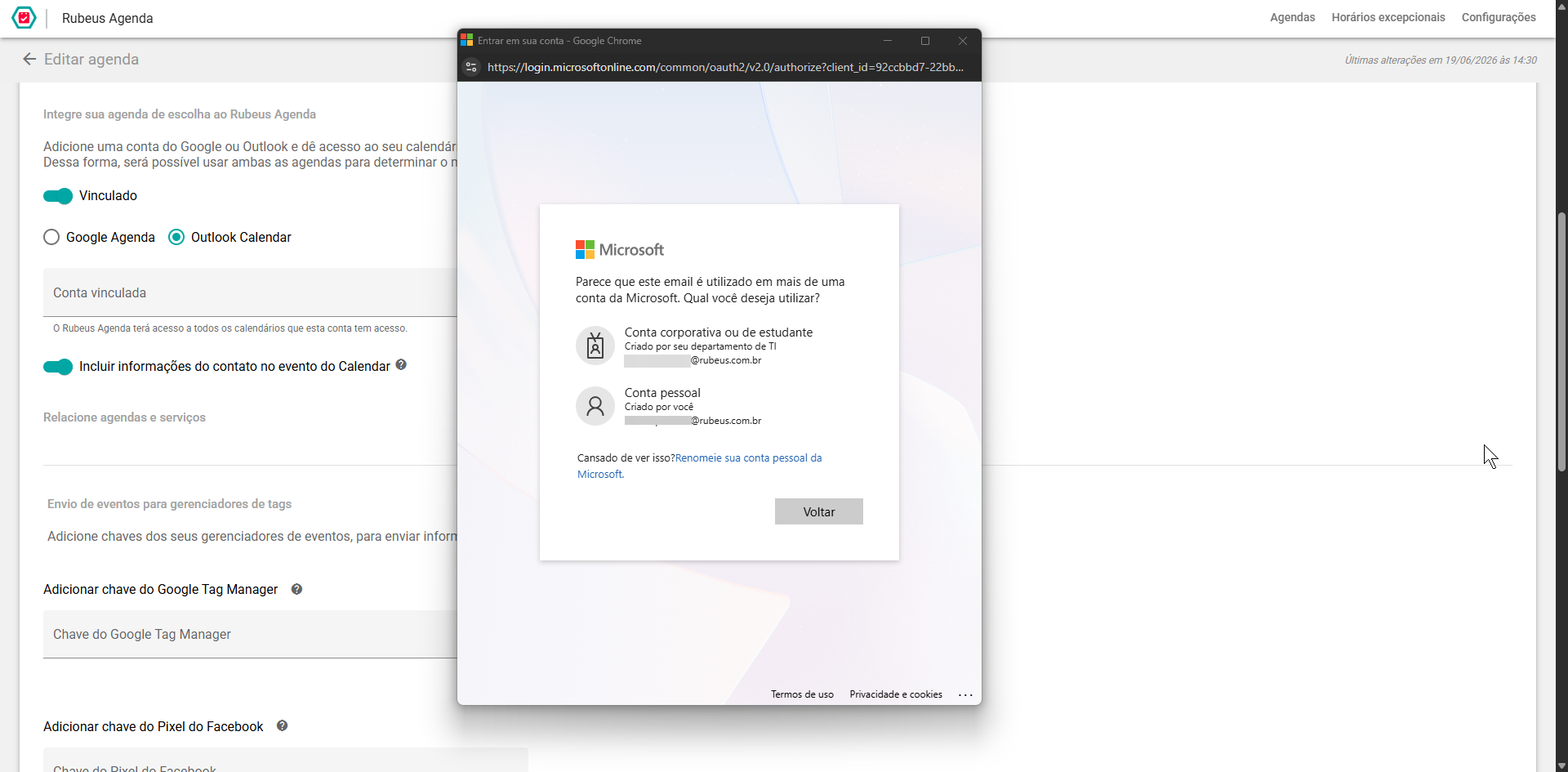
Task: Open site information icon in address bar
Action: pos(471,67)
